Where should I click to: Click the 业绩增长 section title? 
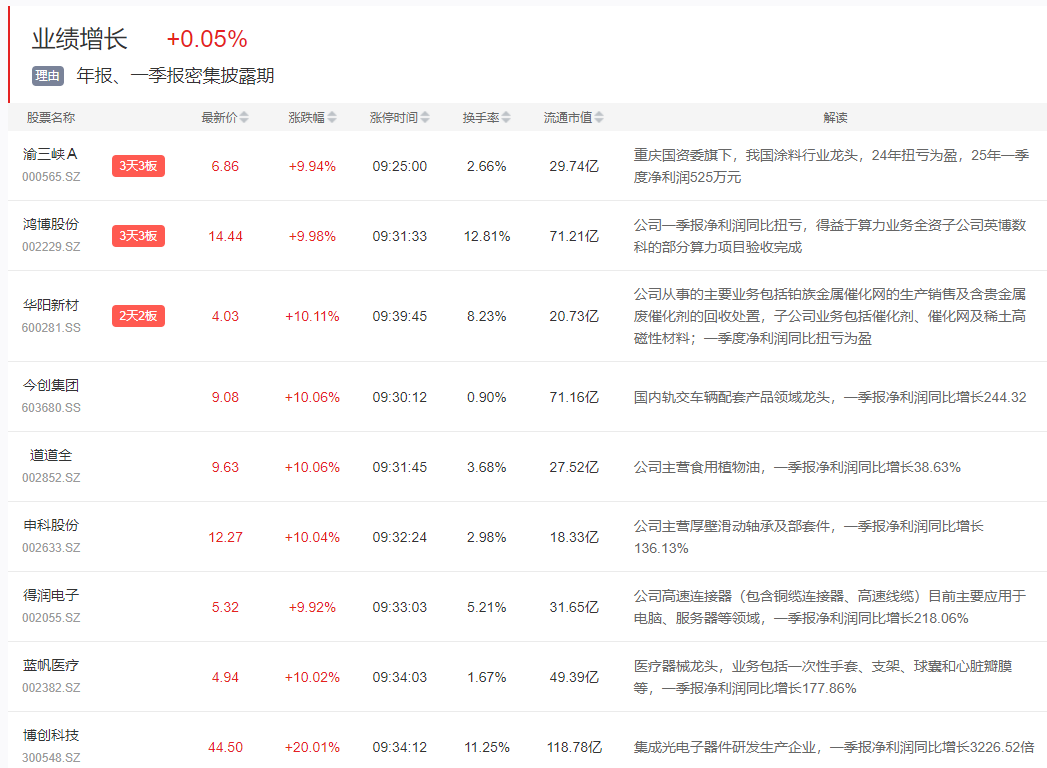pos(79,39)
